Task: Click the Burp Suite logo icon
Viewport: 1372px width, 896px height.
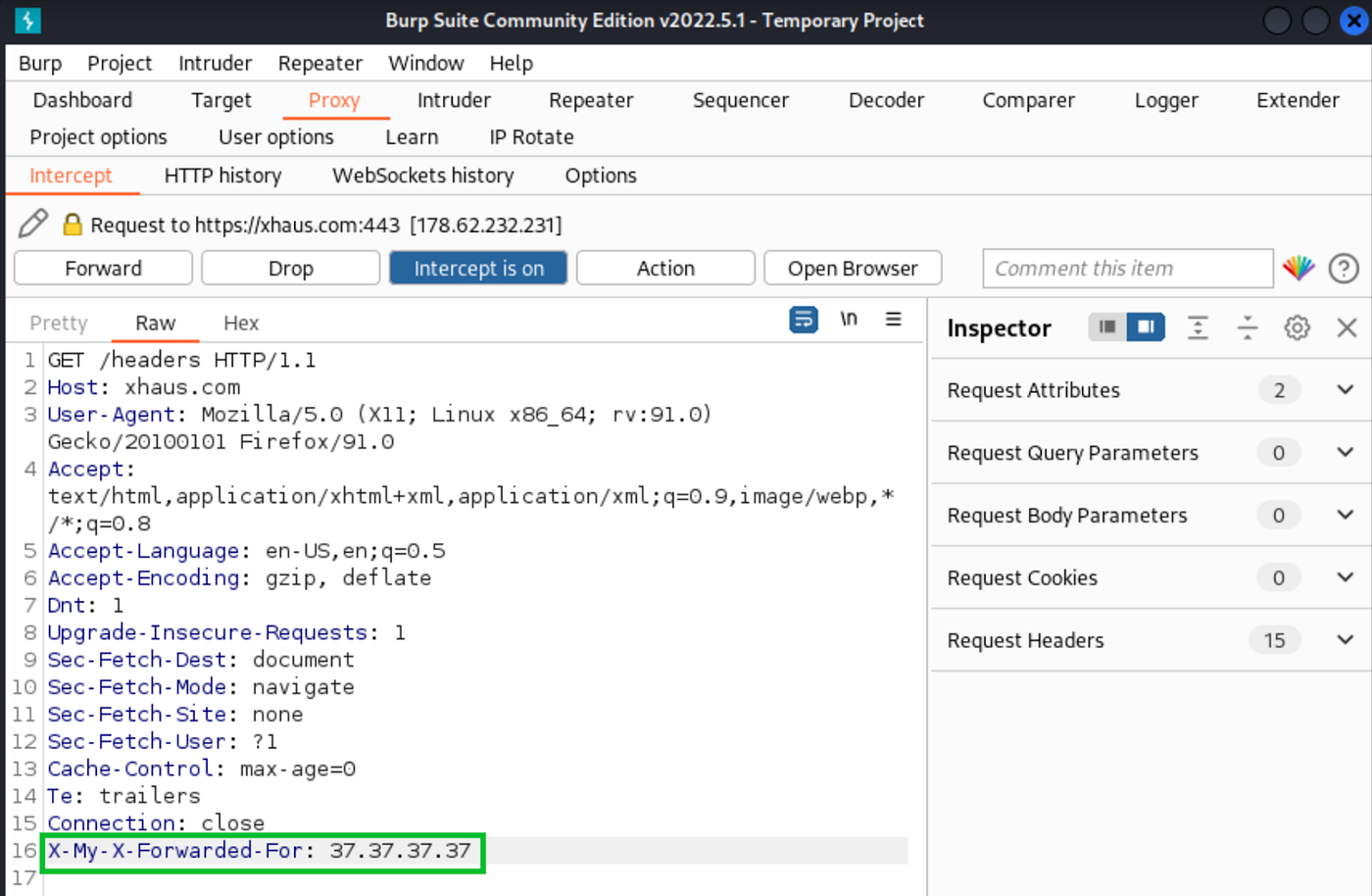Action: [27, 20]
